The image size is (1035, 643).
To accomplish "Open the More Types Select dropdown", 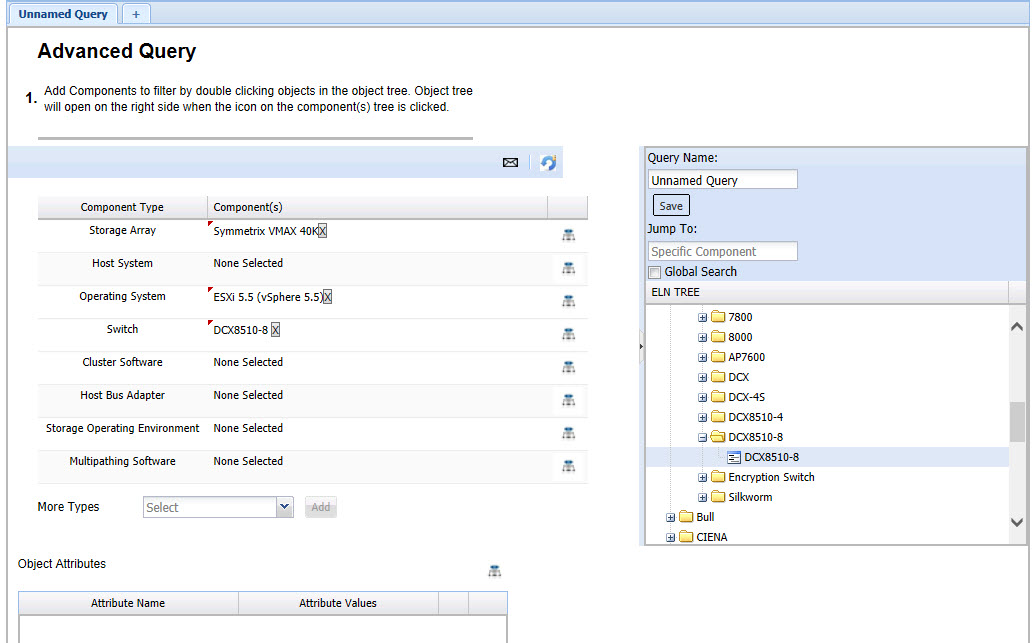I will coord(284,507).
